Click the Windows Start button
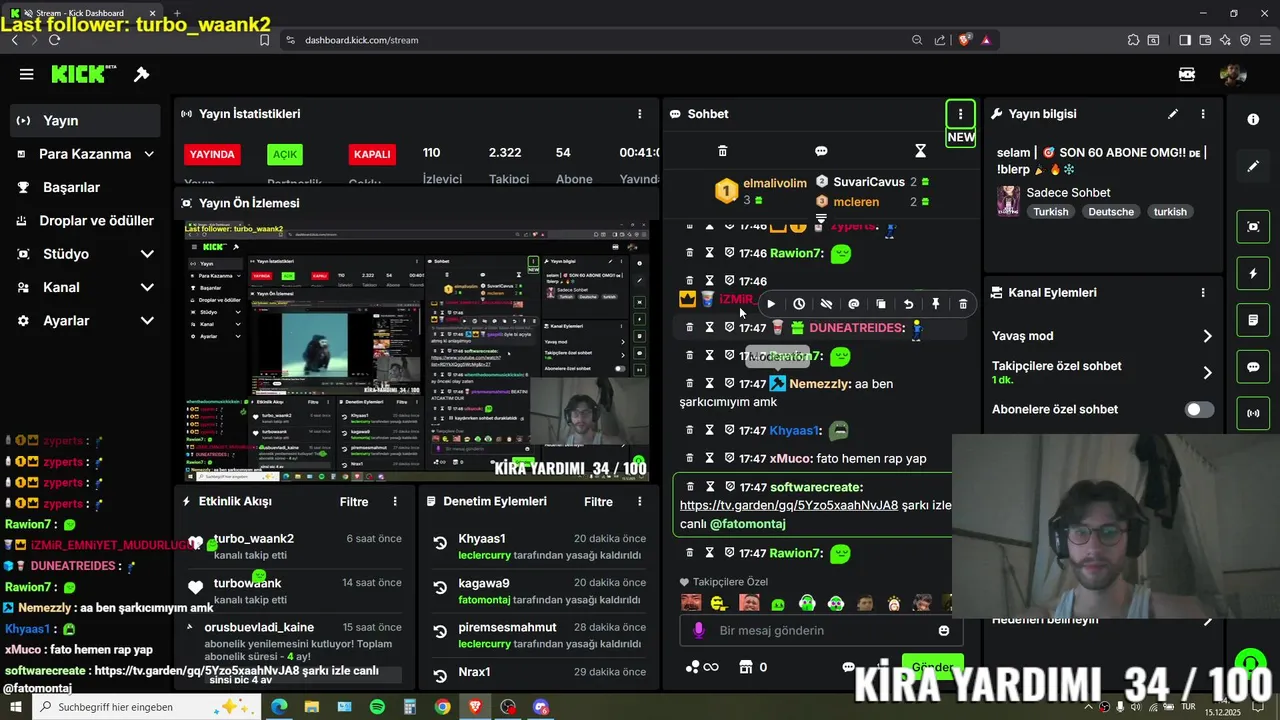Screen dimensions: 1280x720 coord(16,707)
